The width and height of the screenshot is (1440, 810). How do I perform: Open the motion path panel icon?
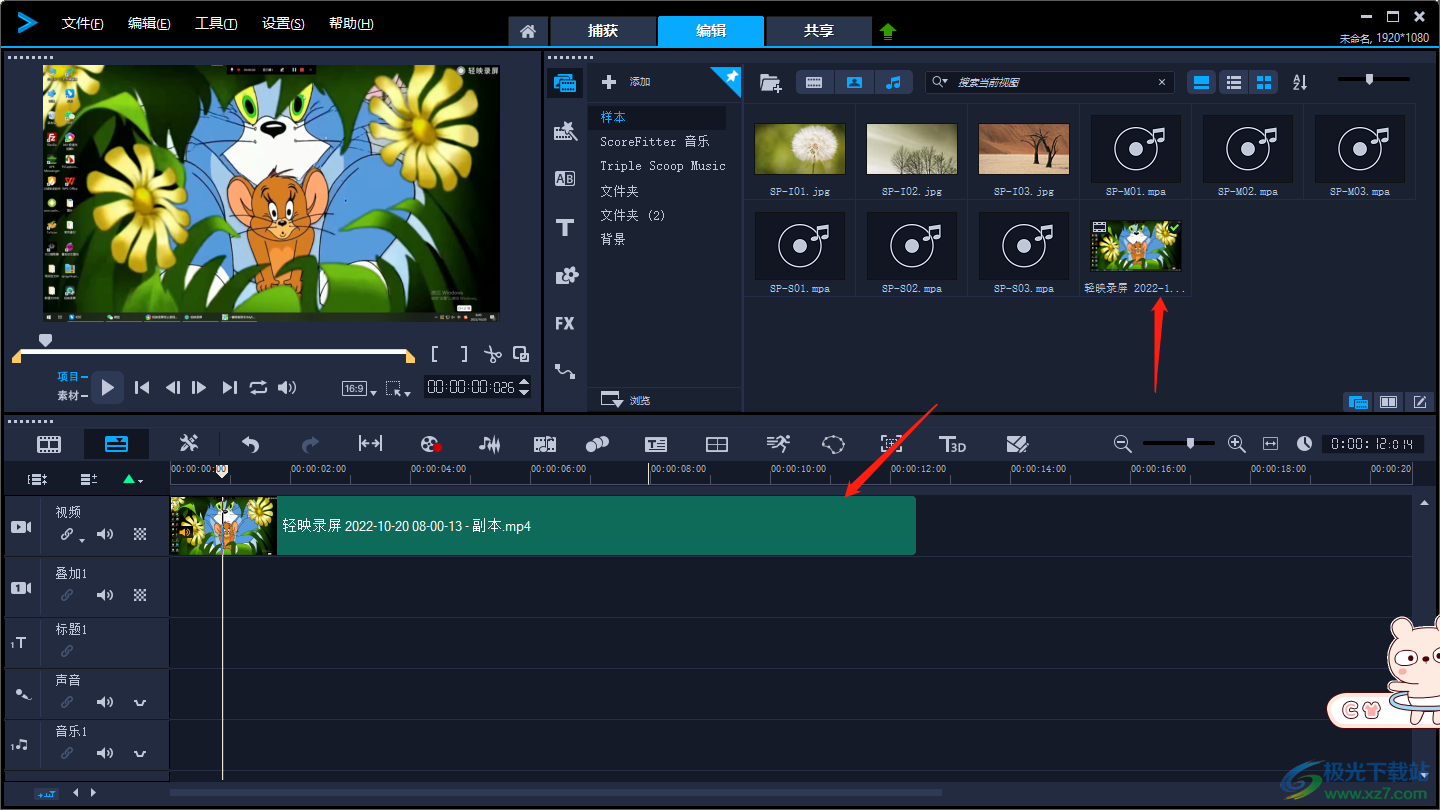coord(565,371)
